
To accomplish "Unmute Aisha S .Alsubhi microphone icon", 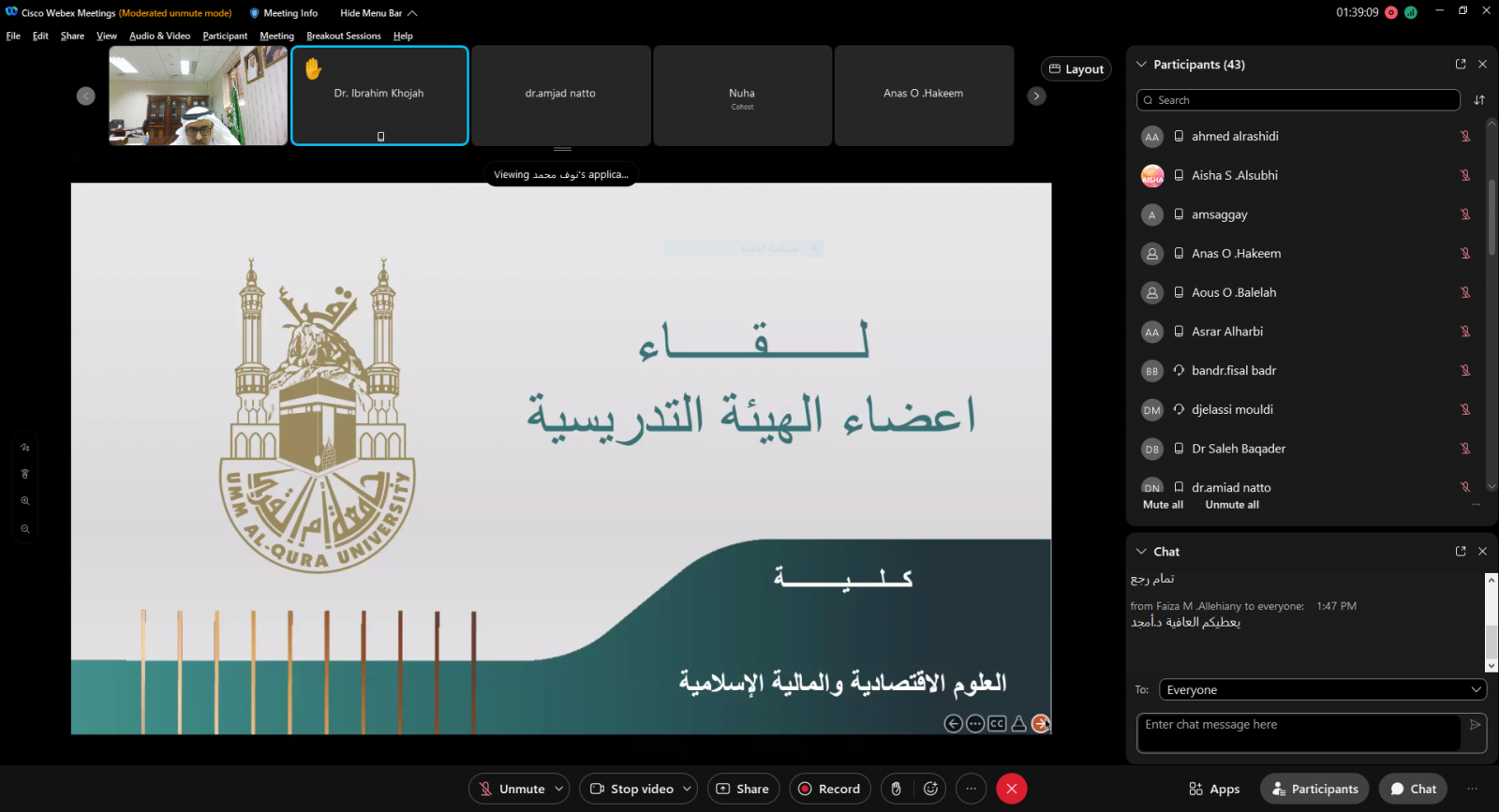I will [x=1465, y=176].
